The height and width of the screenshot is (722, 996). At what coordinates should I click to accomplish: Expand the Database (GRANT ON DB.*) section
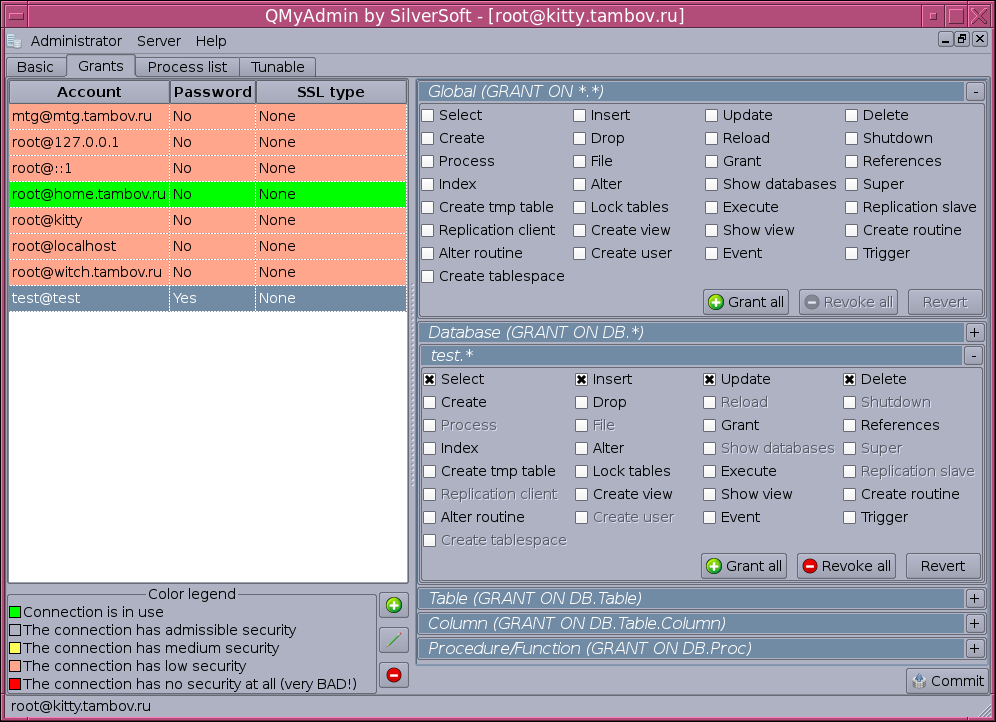pos(975,332)
